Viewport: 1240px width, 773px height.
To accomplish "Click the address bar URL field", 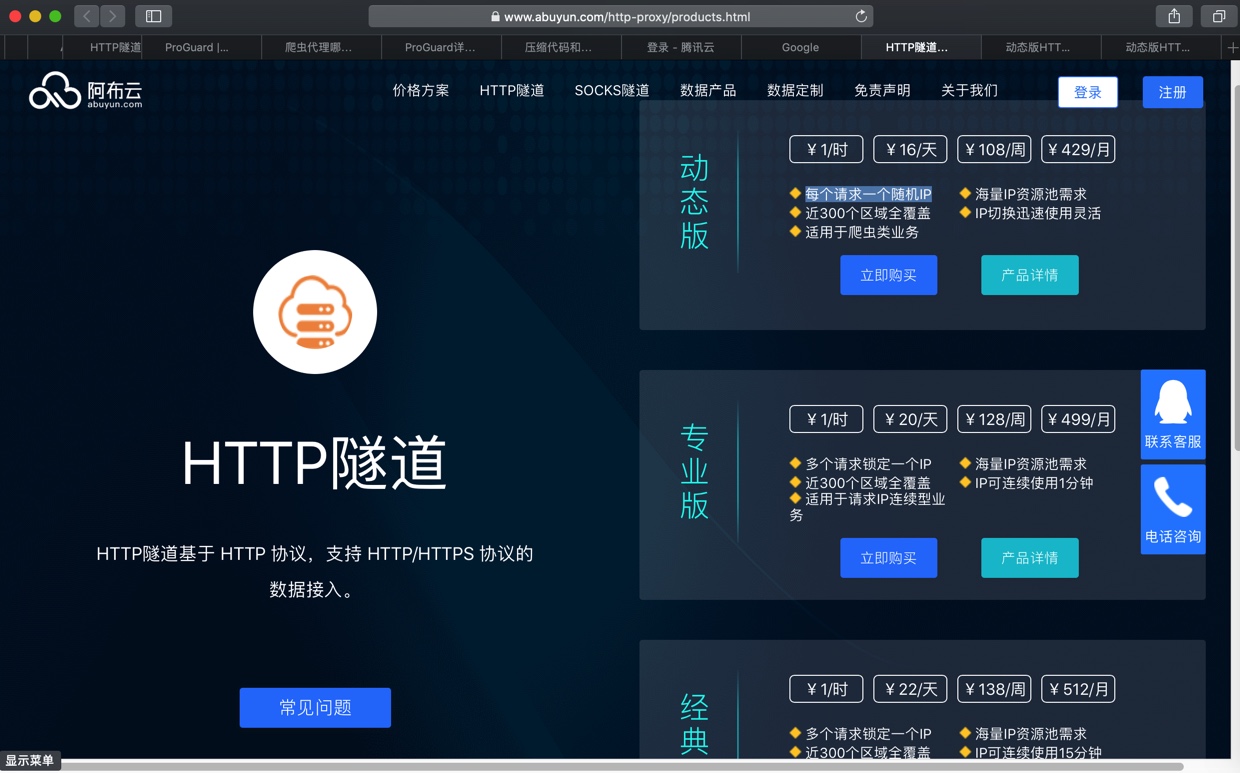I will 620,16.
